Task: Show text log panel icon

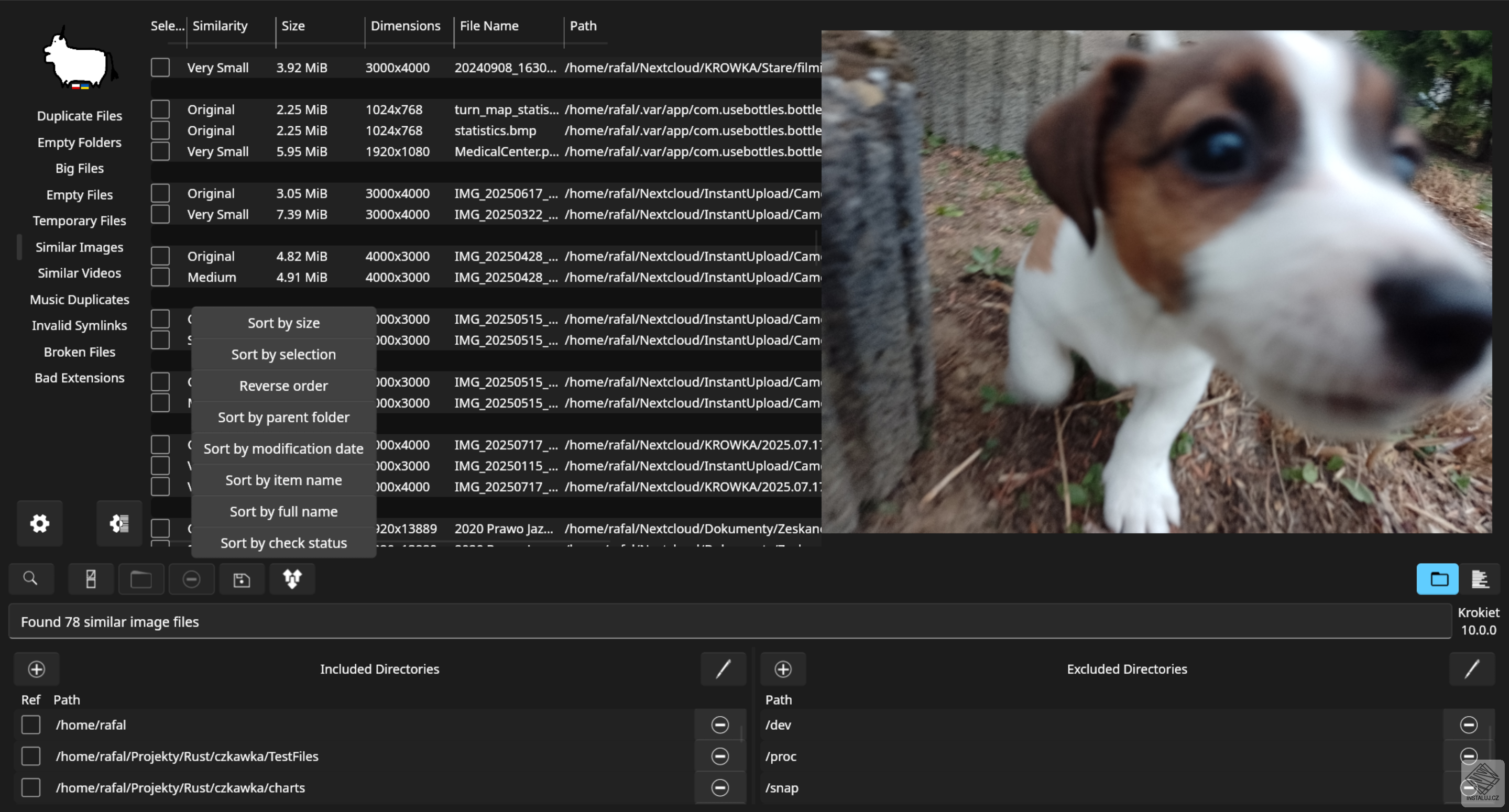Action: click(x=1480, y=579)
